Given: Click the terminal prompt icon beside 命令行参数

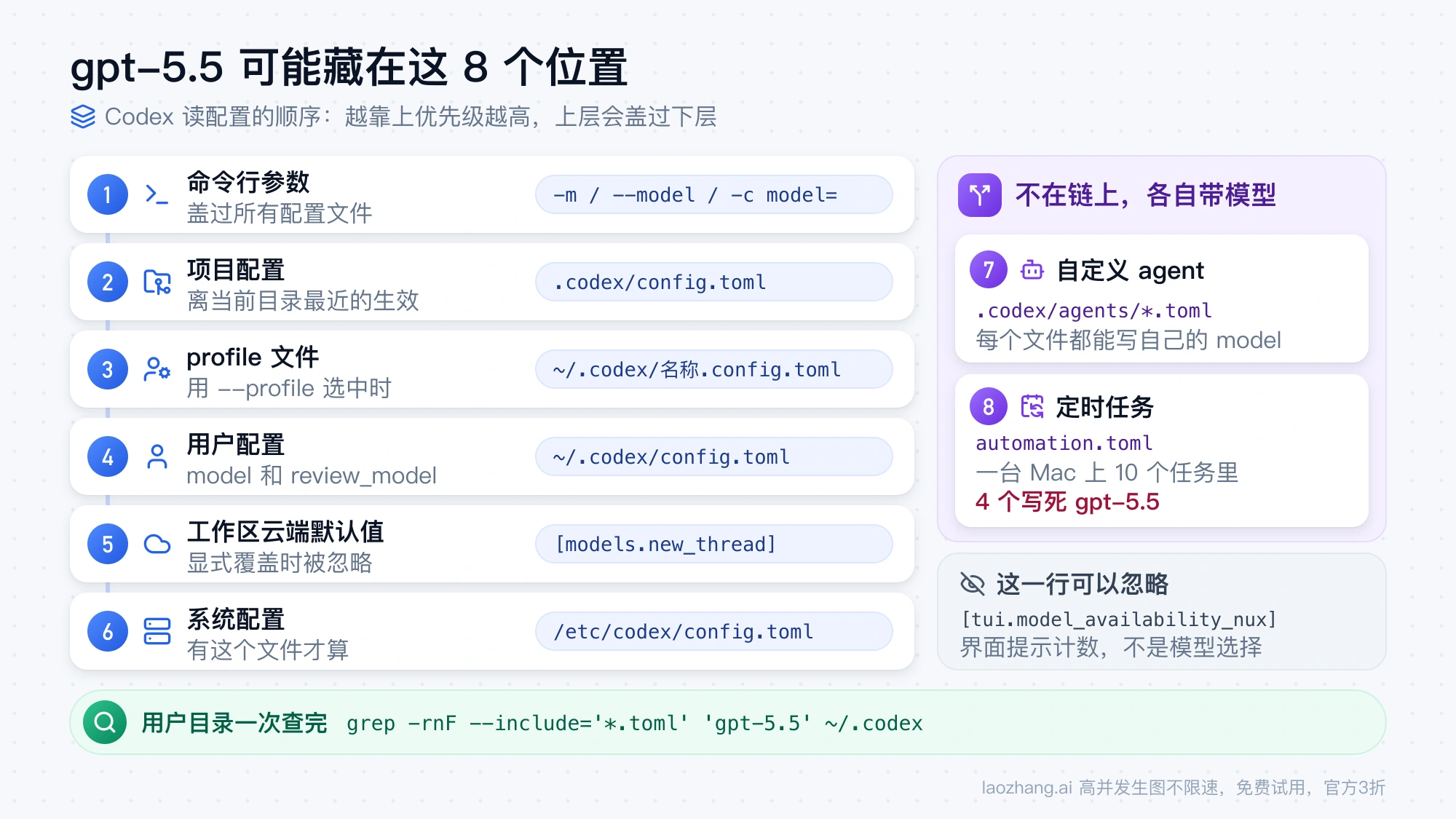Looking at the screenshot, I should pyautogui.click(x=157, y=194).
